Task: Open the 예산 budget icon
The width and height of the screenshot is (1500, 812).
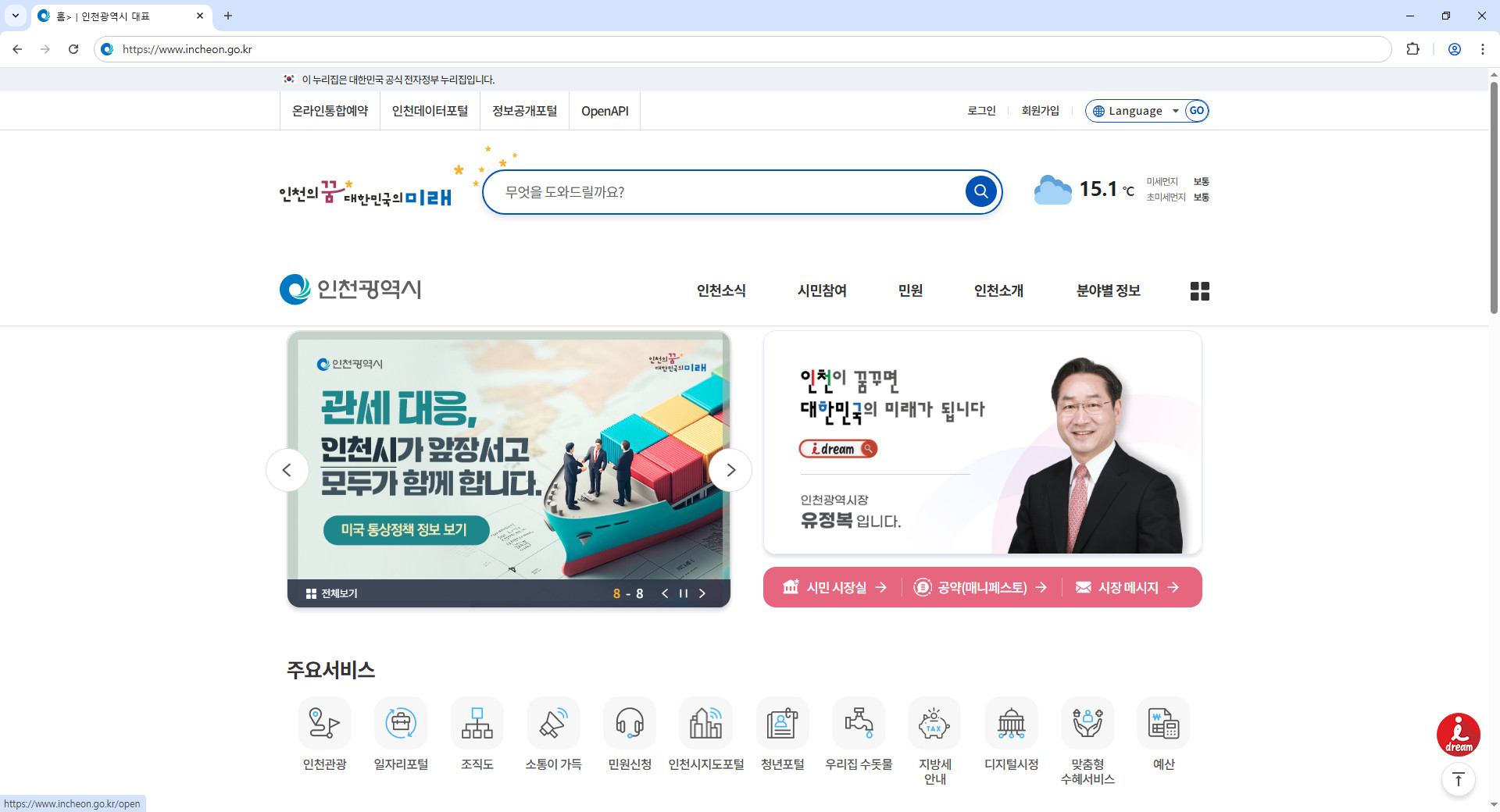Action: 1163,723
